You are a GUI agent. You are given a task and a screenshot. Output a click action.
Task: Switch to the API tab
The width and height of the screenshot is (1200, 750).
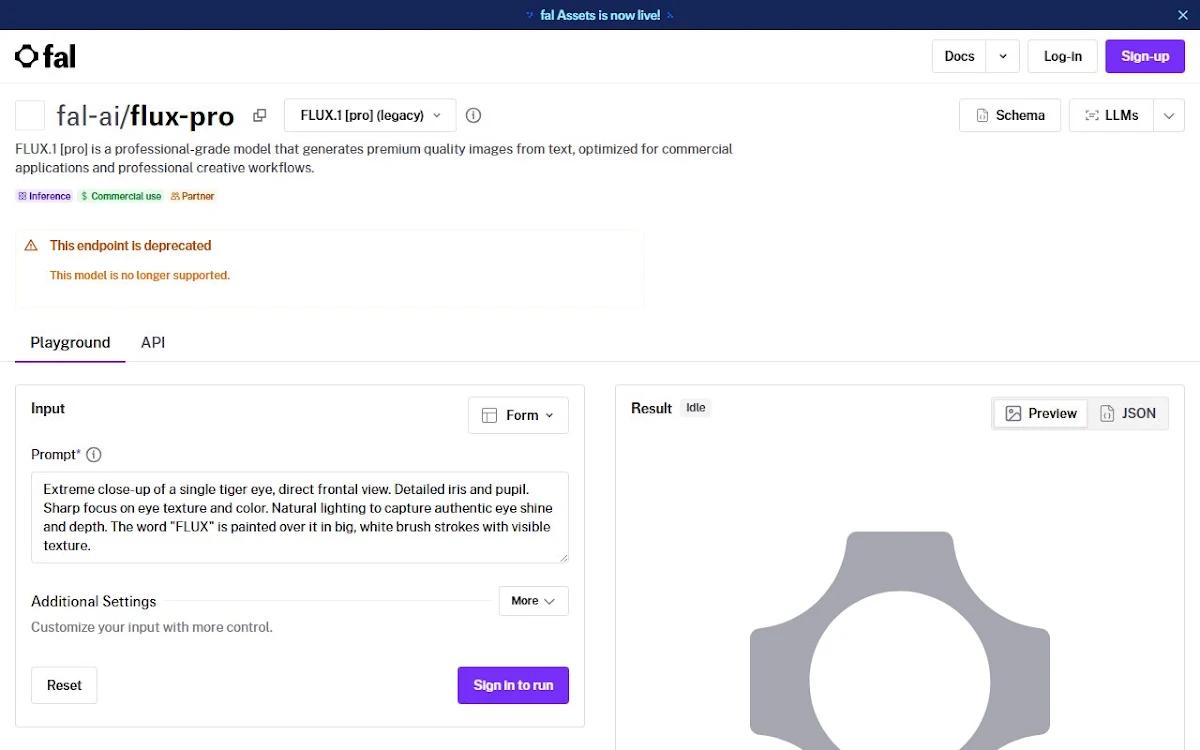pyautogui.click(x=153, y=342)
